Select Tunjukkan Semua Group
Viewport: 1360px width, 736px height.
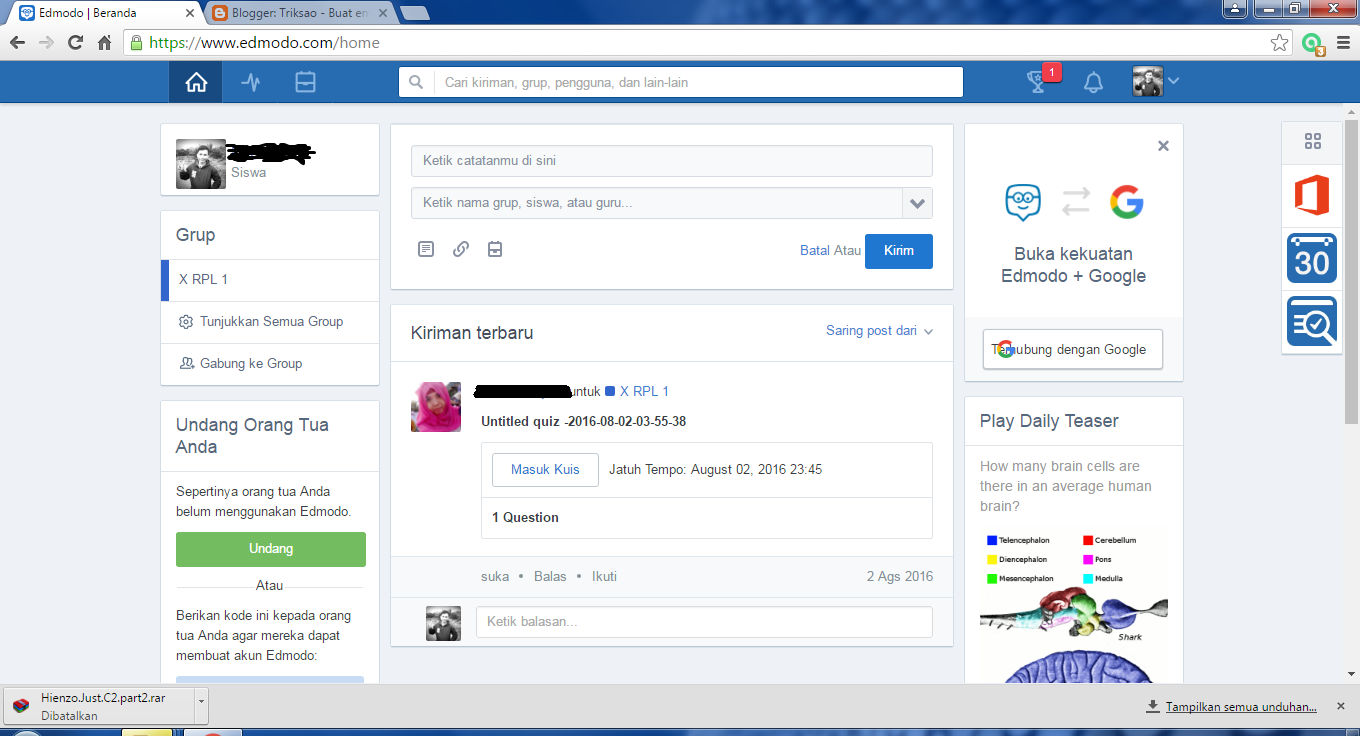(270, 322)
